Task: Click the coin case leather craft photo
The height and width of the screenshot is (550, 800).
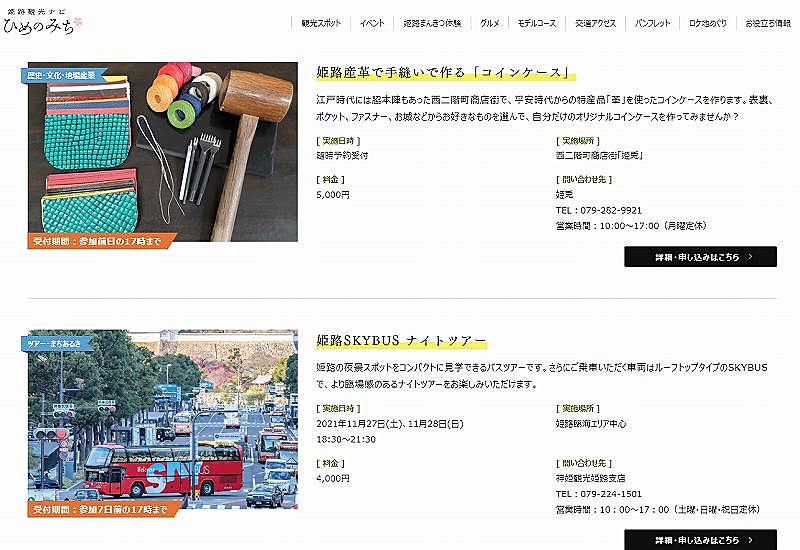Action: (163, 152)
